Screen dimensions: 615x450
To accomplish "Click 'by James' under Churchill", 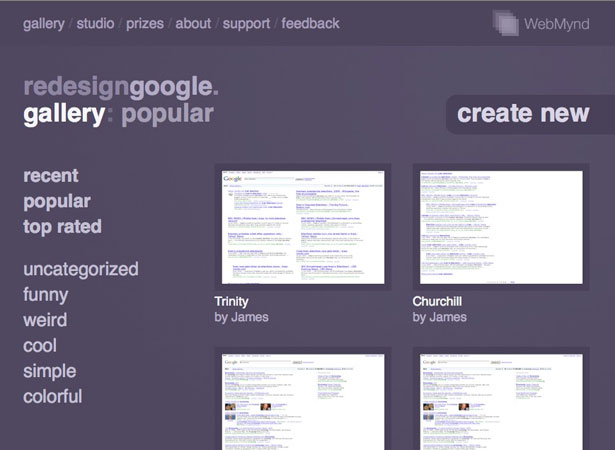I will [x=439, y=317].
